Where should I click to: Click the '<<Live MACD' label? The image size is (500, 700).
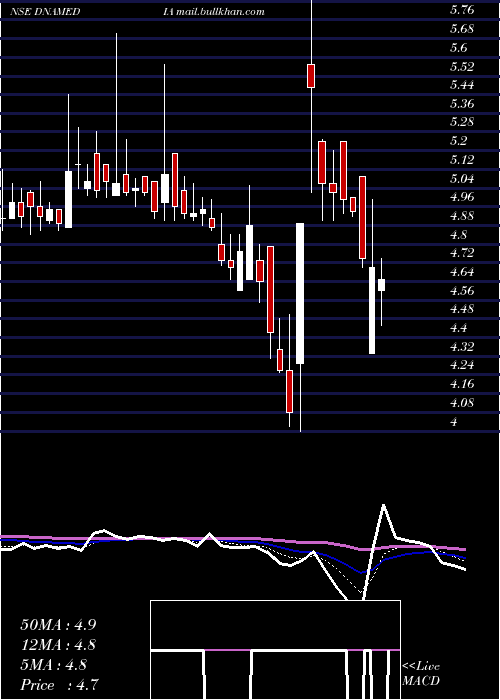point(421,674)
